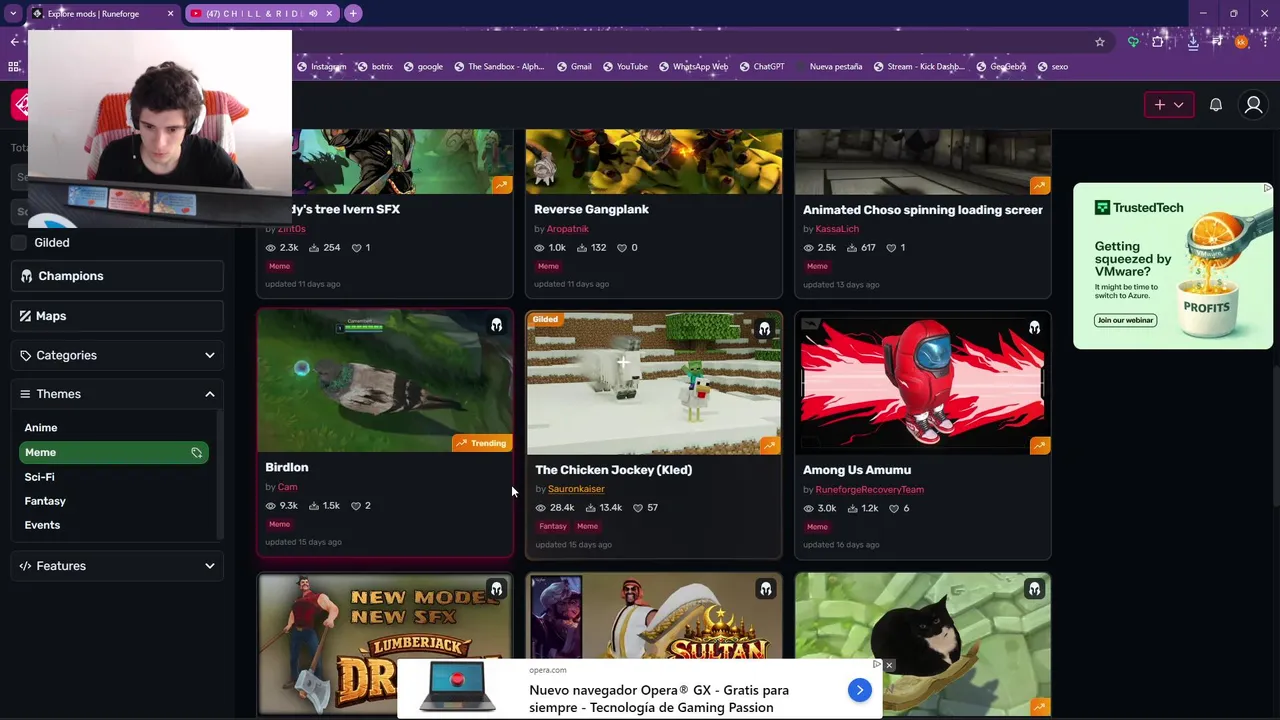This screenshot has width=1280, height=720.
Task: Close the bottom Opera GX ad
Action: coord(888,665)
